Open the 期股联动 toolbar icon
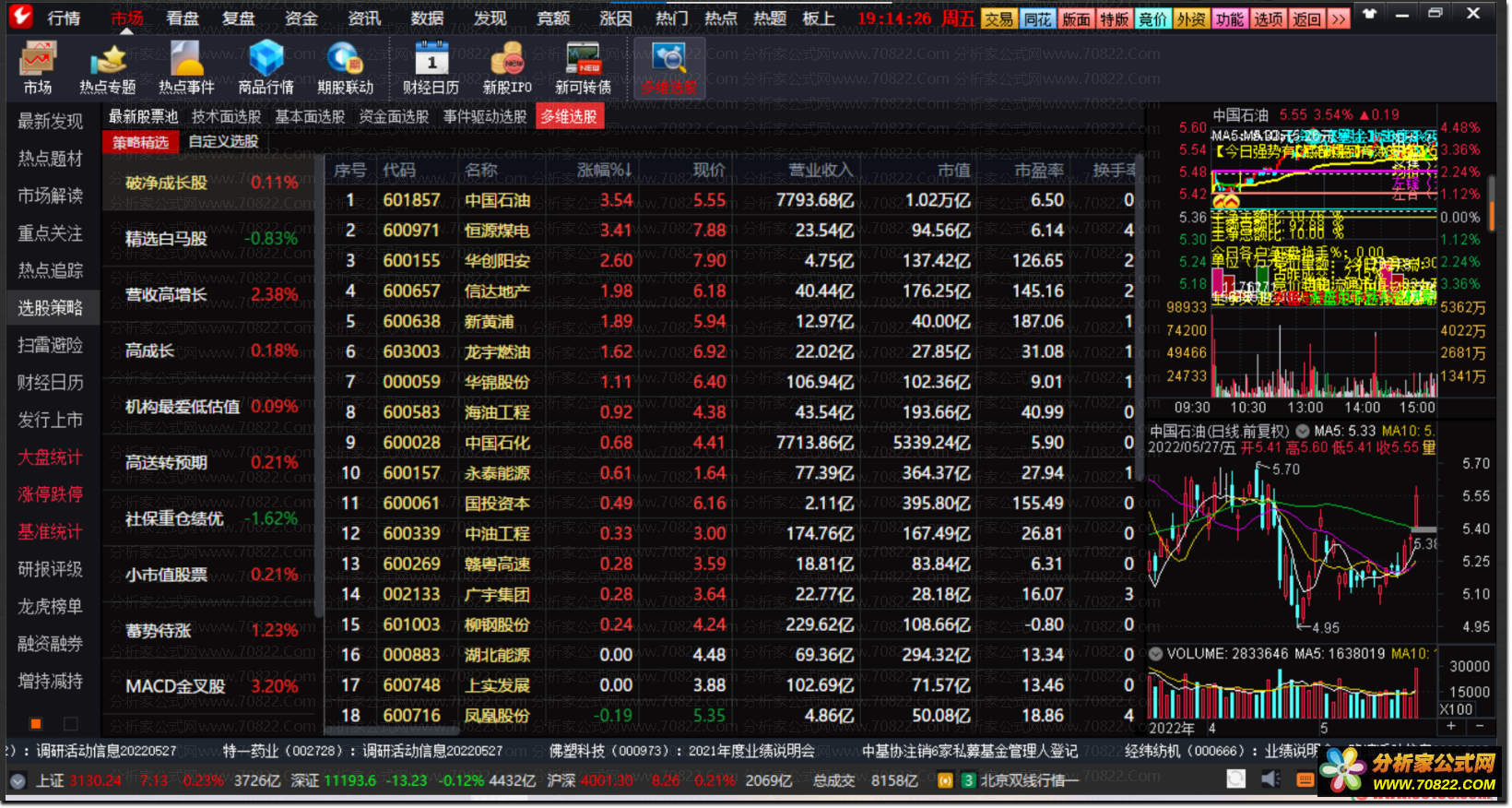1512x808 pixels. [345, 68]
